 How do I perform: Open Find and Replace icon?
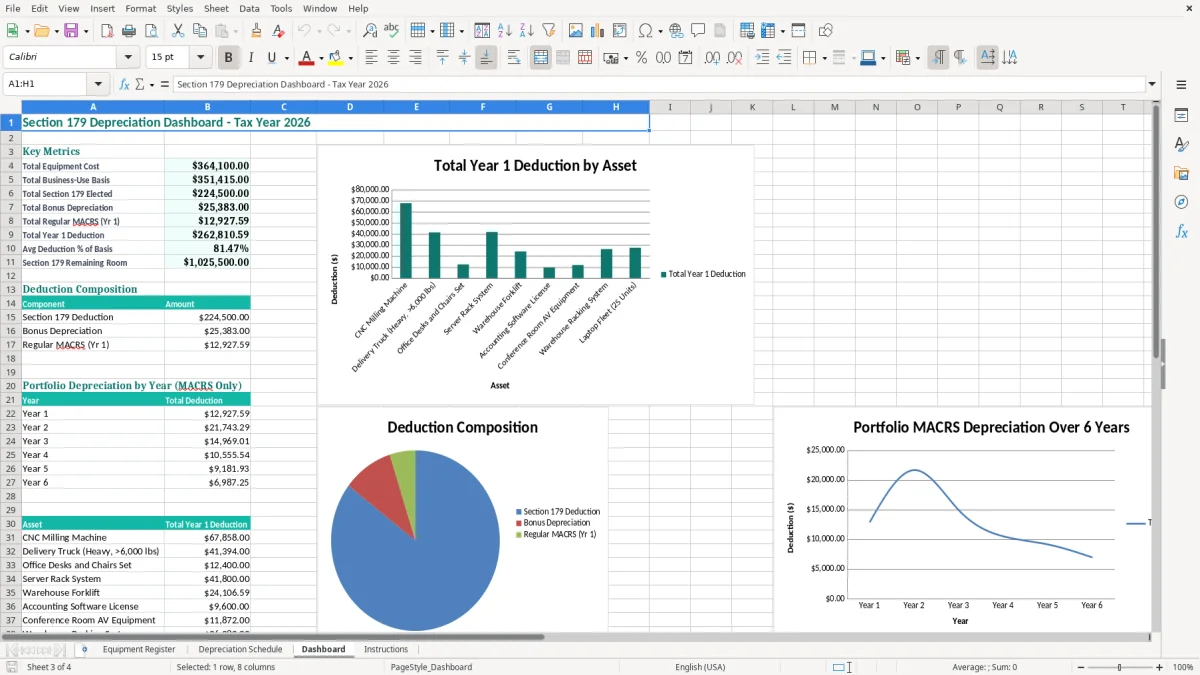pyautogui.click(x=370, y=31)
